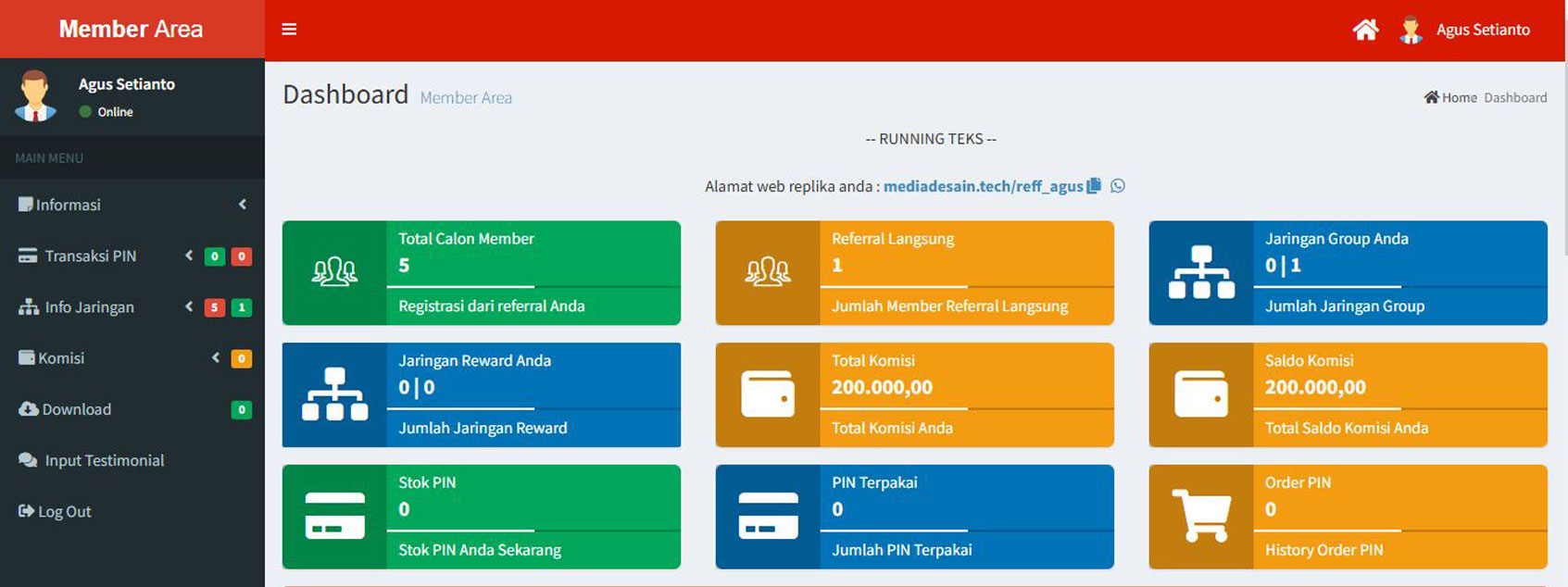The height and width of the screenshot is (587, 1568).
Task: Share the referral link via WhatsApp icon
Action: (1118, 185)
